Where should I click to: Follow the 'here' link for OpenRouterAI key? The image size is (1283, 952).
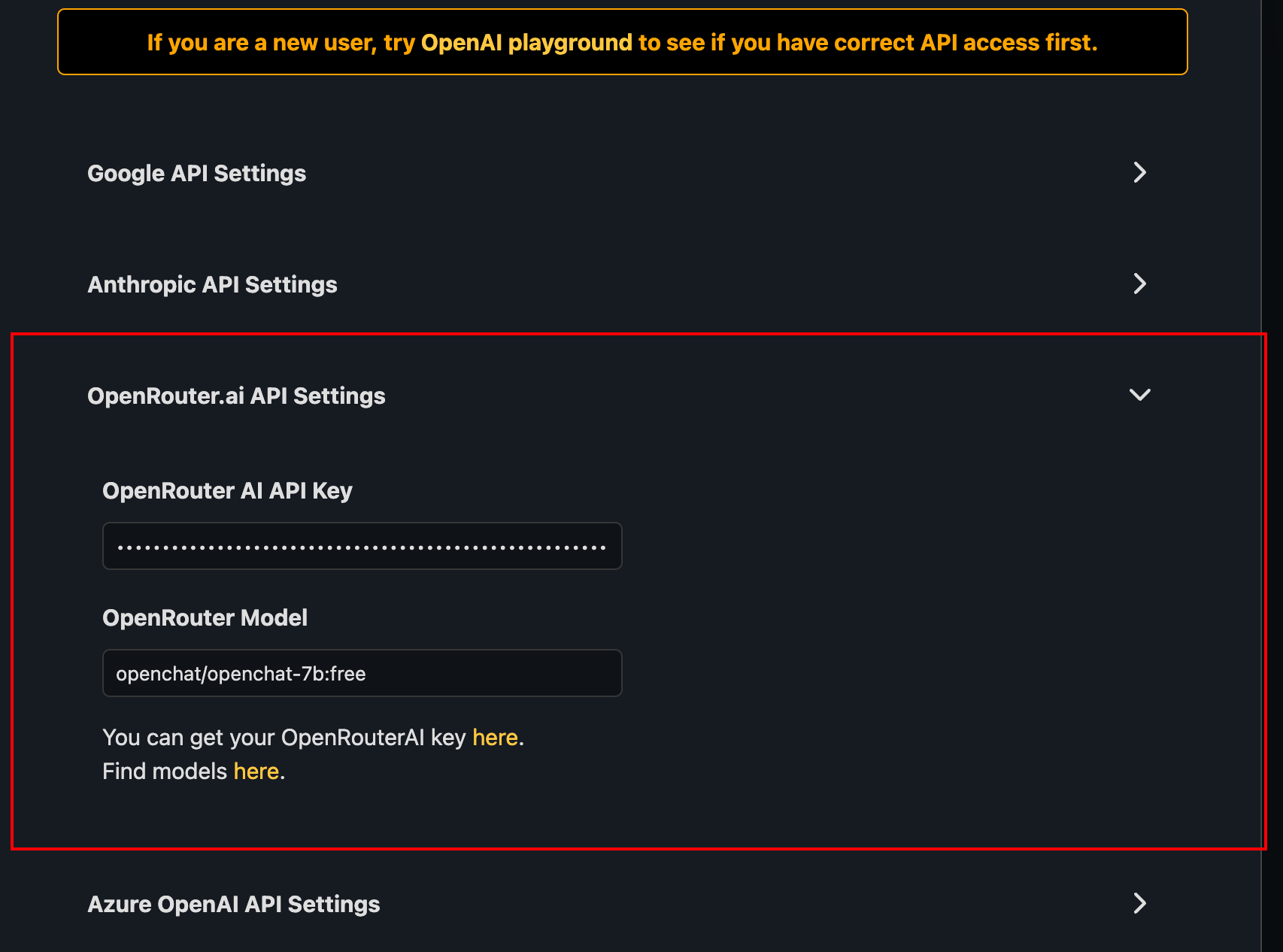[495, 738]
